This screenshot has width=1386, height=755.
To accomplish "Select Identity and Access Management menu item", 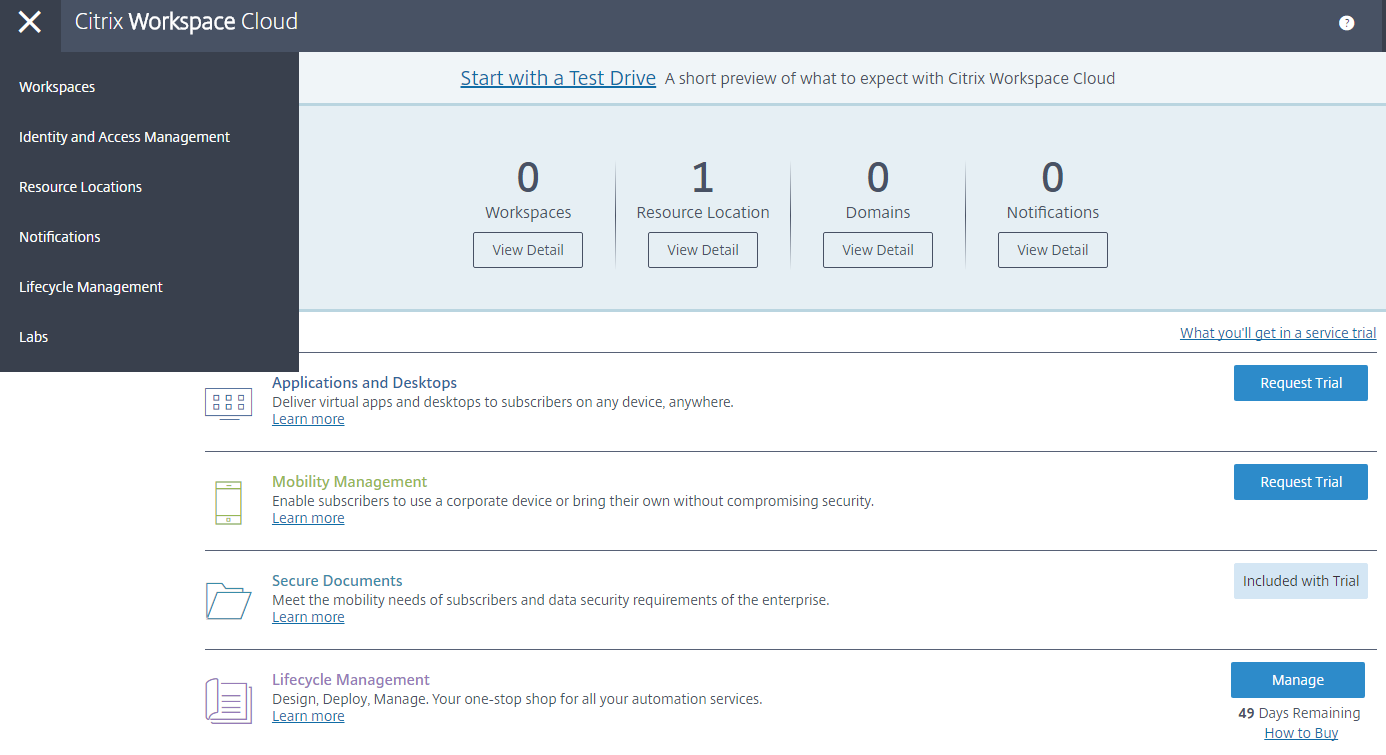I will (x=124, y=137).
